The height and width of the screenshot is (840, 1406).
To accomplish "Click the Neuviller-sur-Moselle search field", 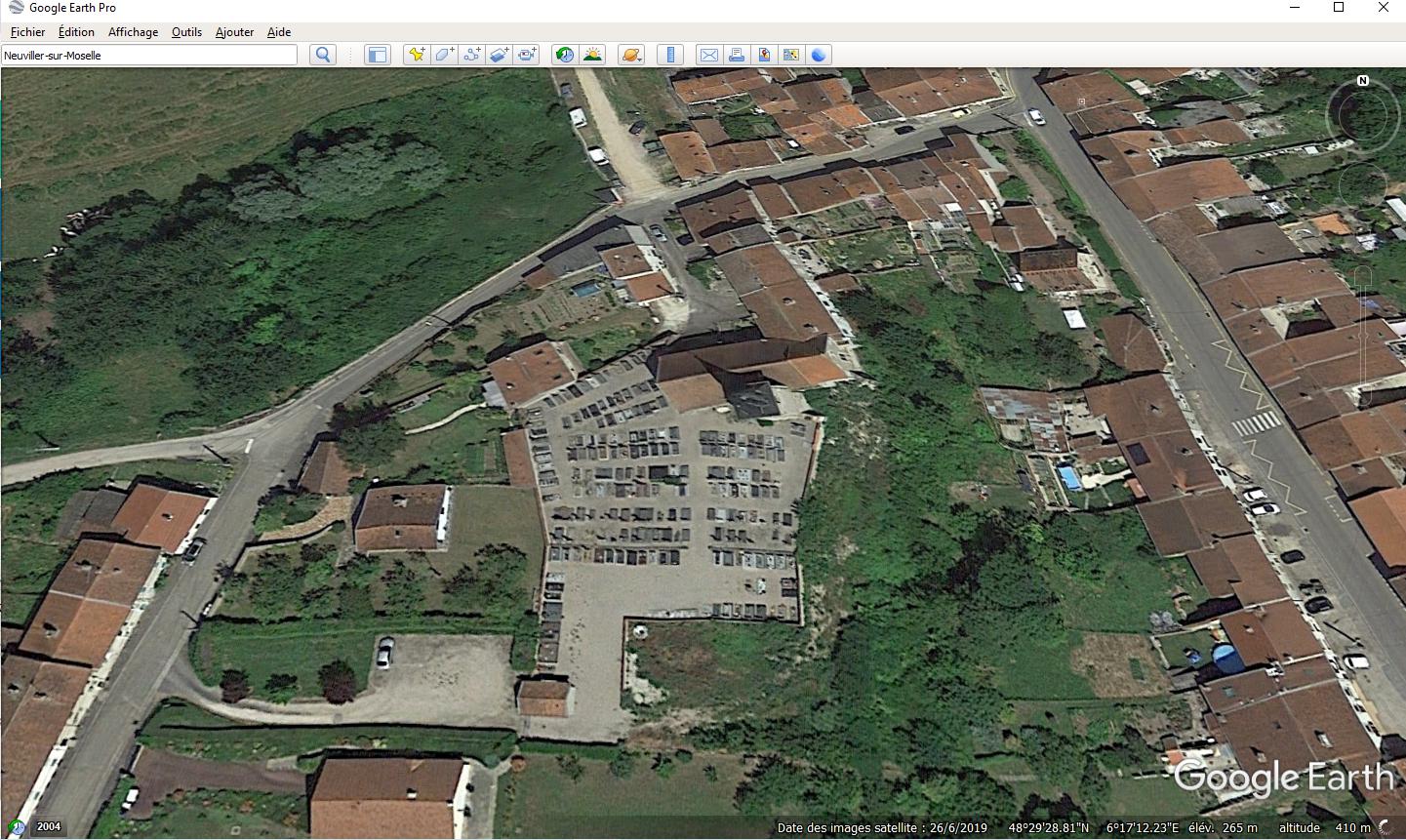I will click(149, 55).
